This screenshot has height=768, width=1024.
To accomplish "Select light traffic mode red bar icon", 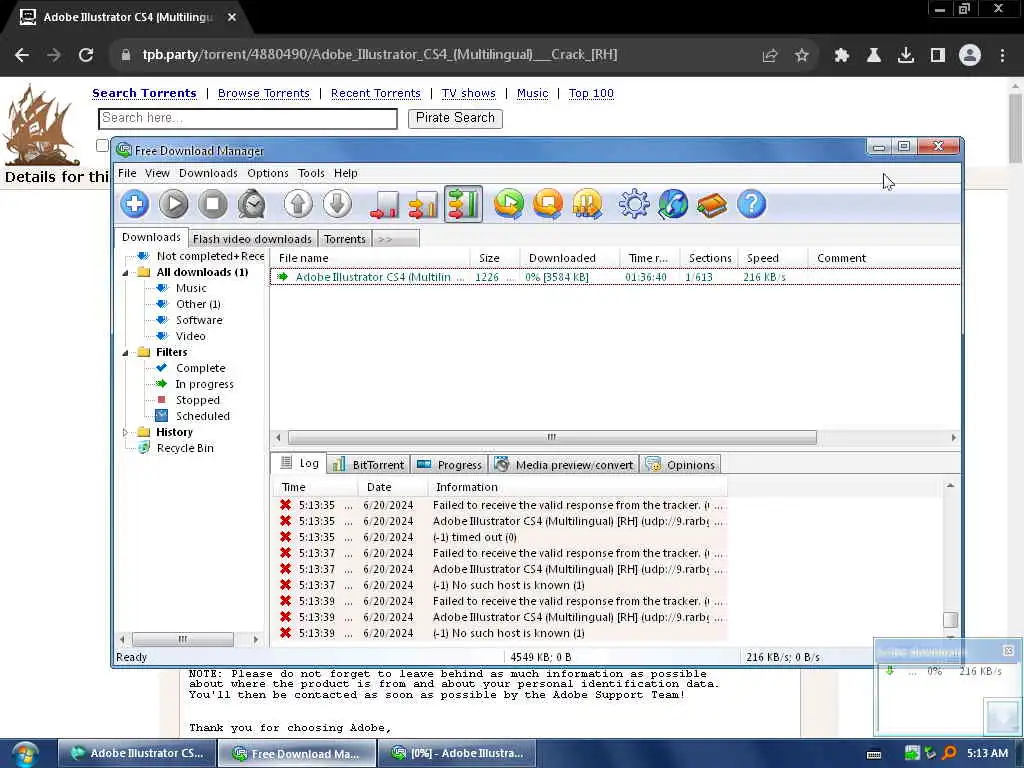I will 384,204.
